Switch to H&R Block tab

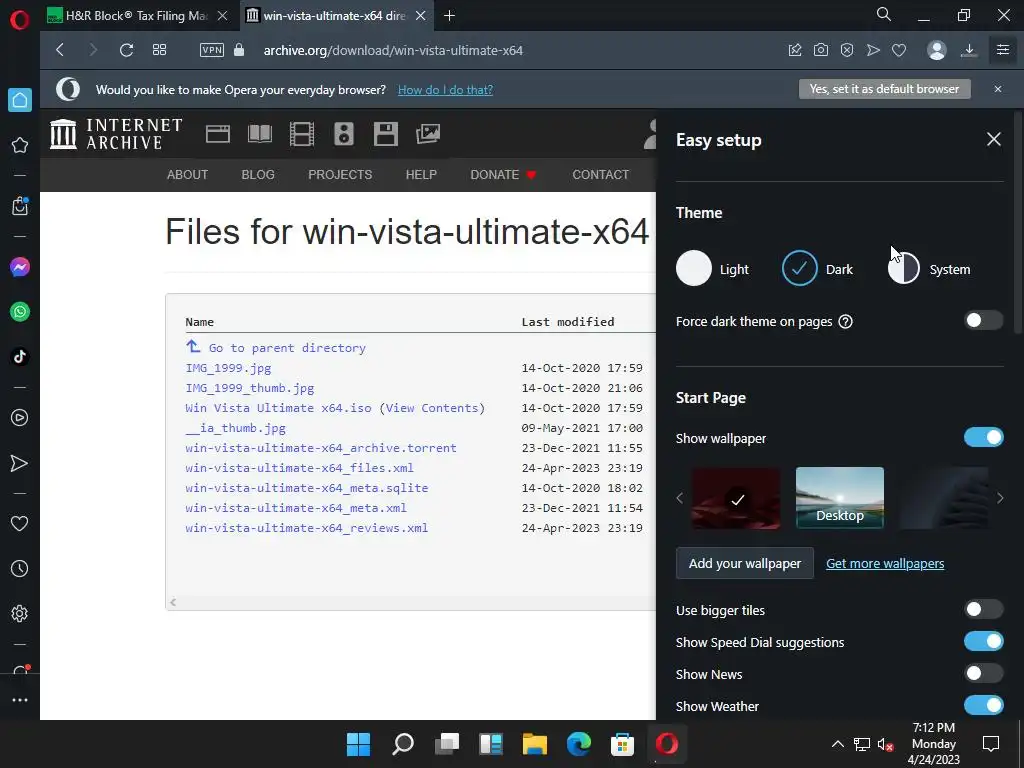coord(136,16)
